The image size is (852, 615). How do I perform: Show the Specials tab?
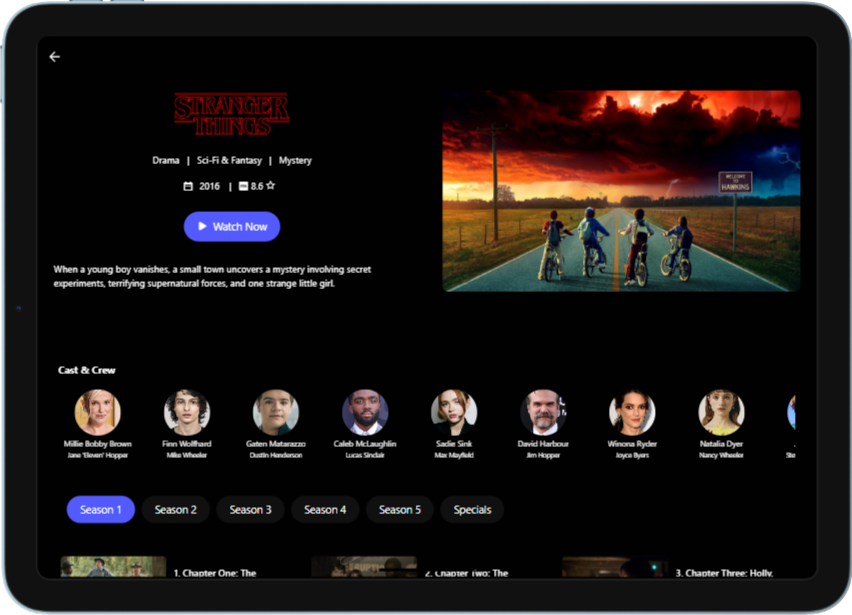coord(472,510)
